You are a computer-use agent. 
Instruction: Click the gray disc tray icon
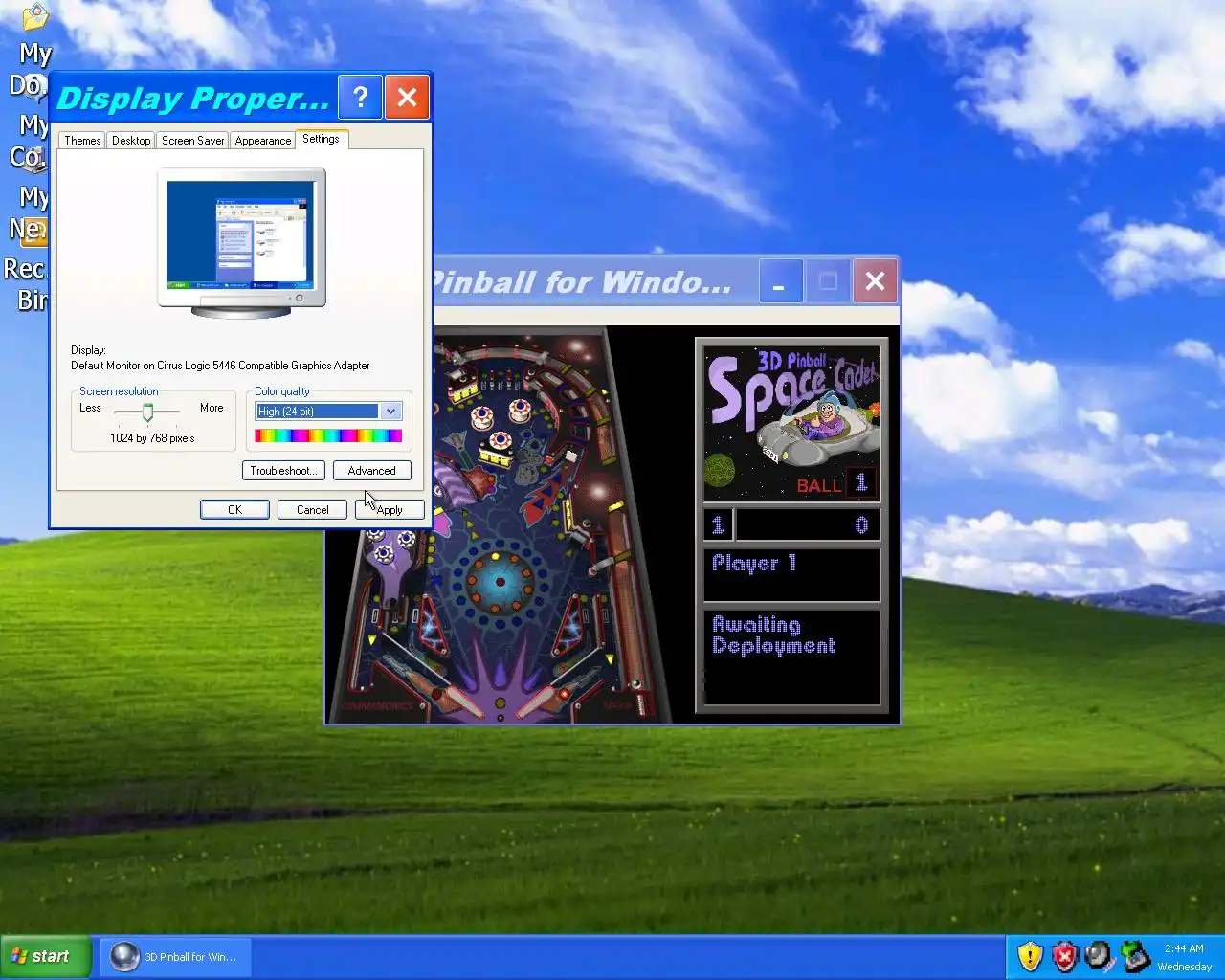click(1099, 955)
